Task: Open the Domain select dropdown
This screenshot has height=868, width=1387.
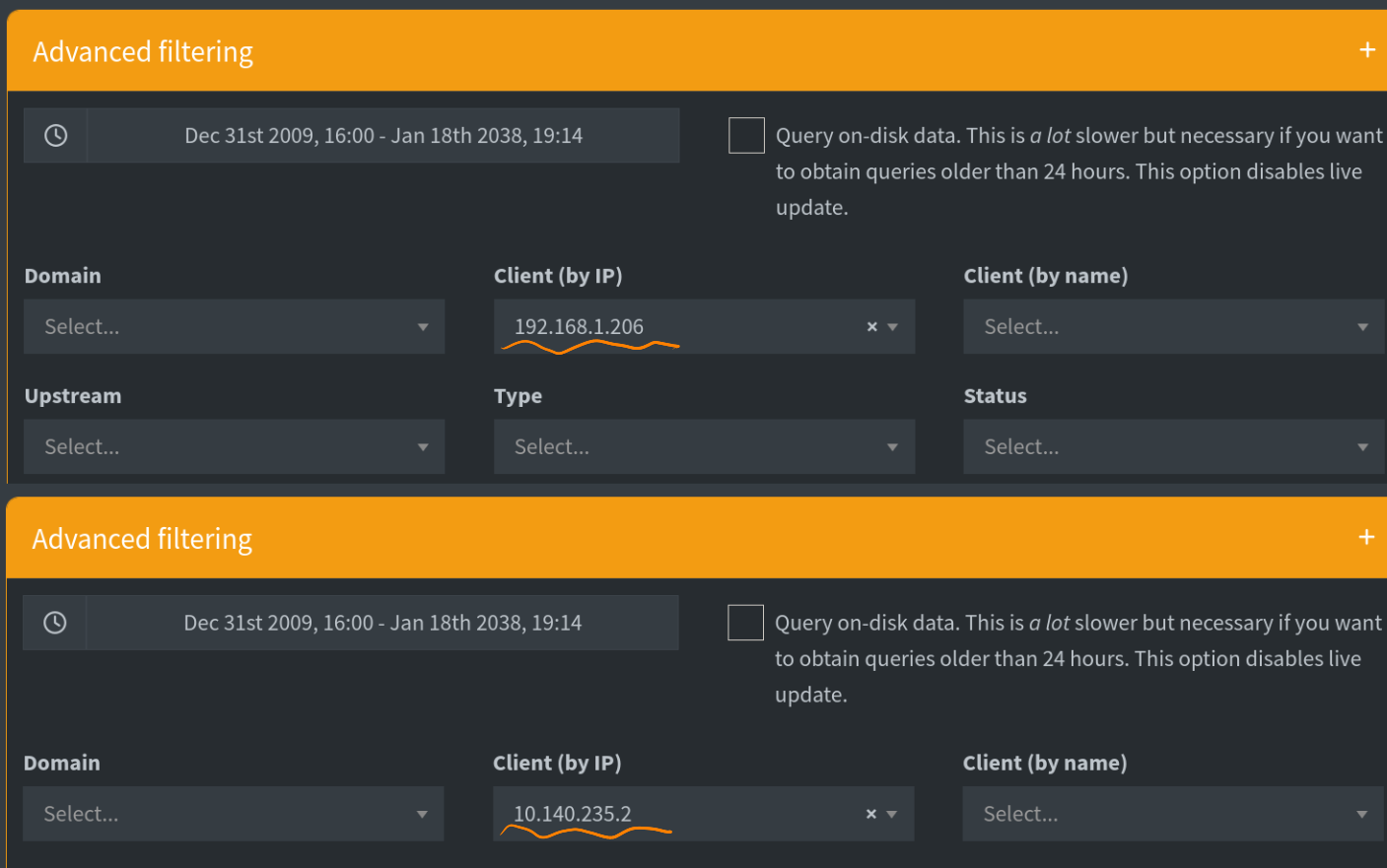Action: point(234,326)
